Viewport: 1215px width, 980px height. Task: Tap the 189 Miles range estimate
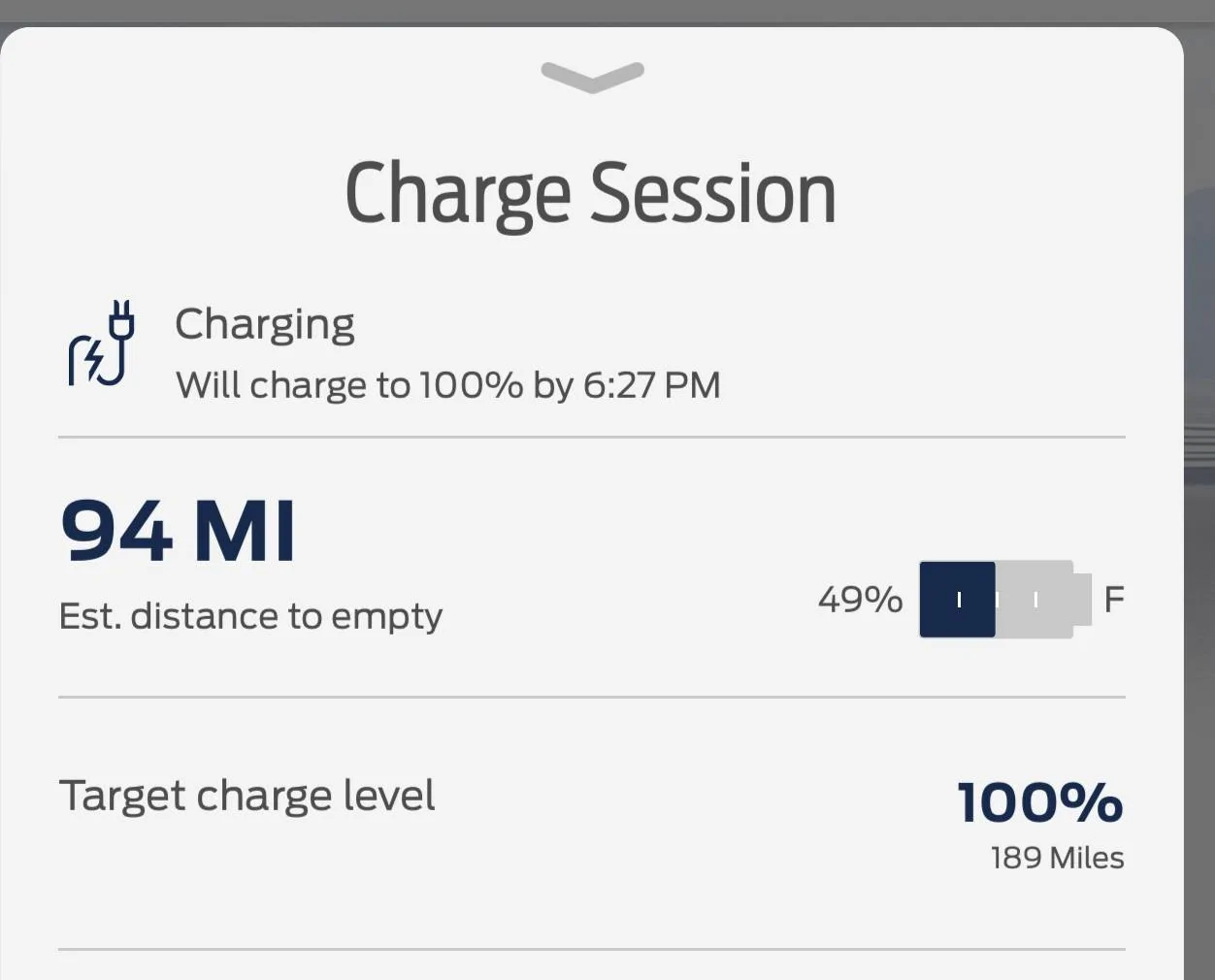[1058, 858]
